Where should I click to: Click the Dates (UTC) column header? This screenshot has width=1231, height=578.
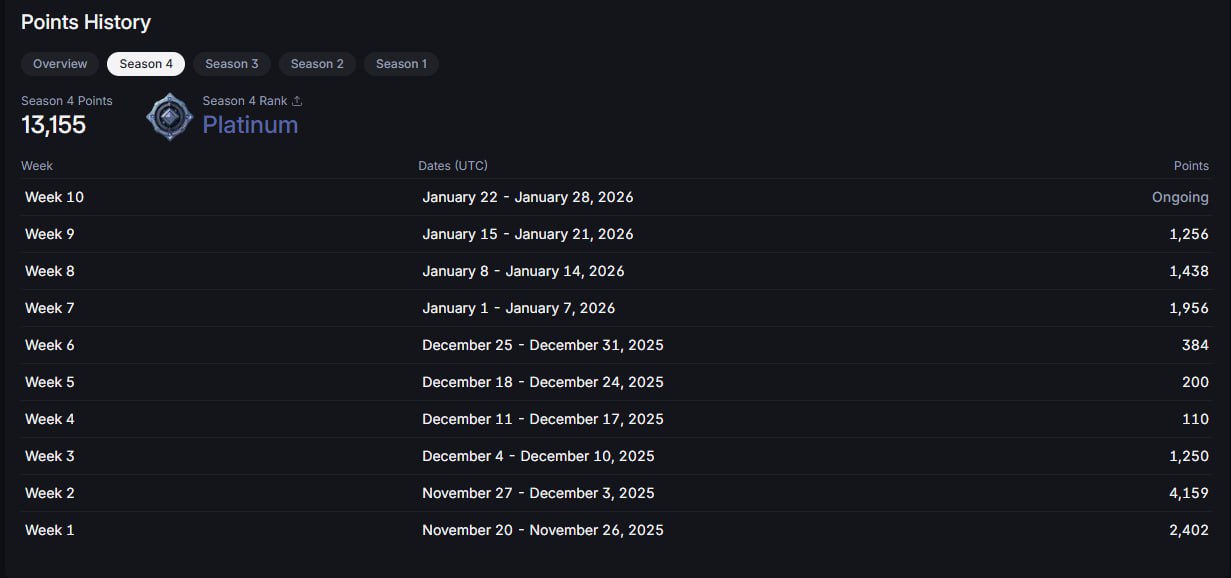453,166
